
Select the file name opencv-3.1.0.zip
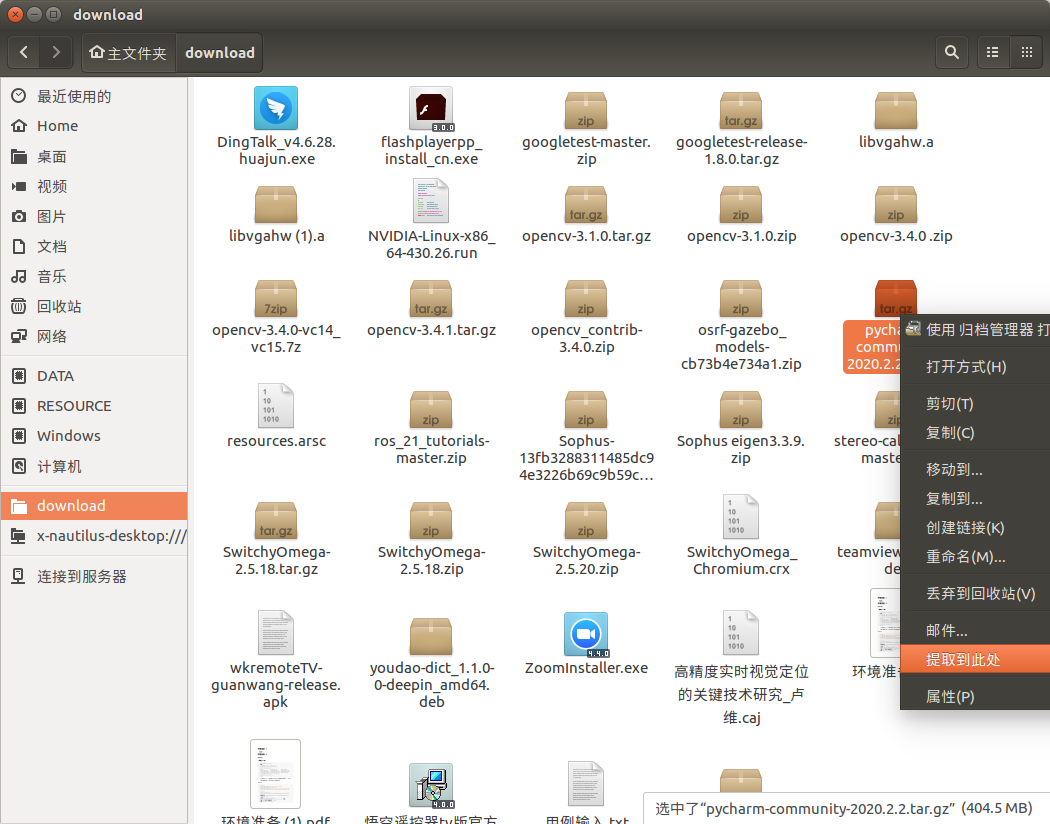point(741,236)
